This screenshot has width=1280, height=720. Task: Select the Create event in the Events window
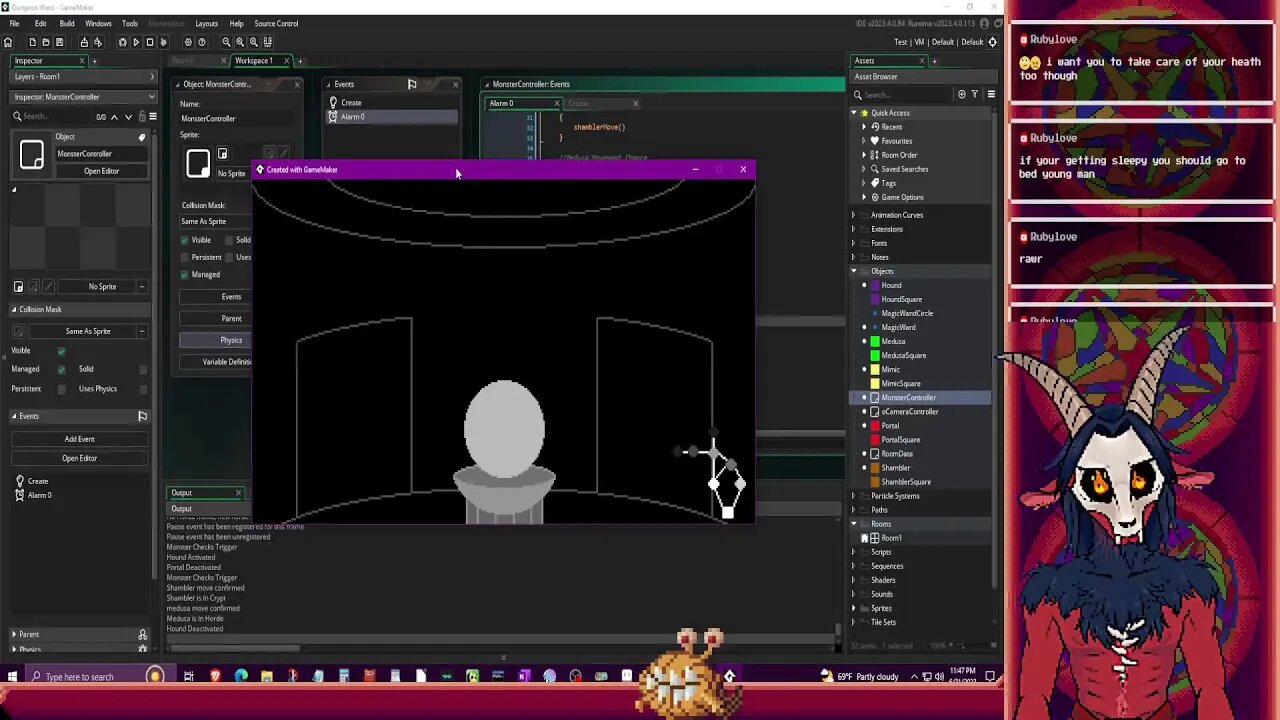(x=392, y=103)
